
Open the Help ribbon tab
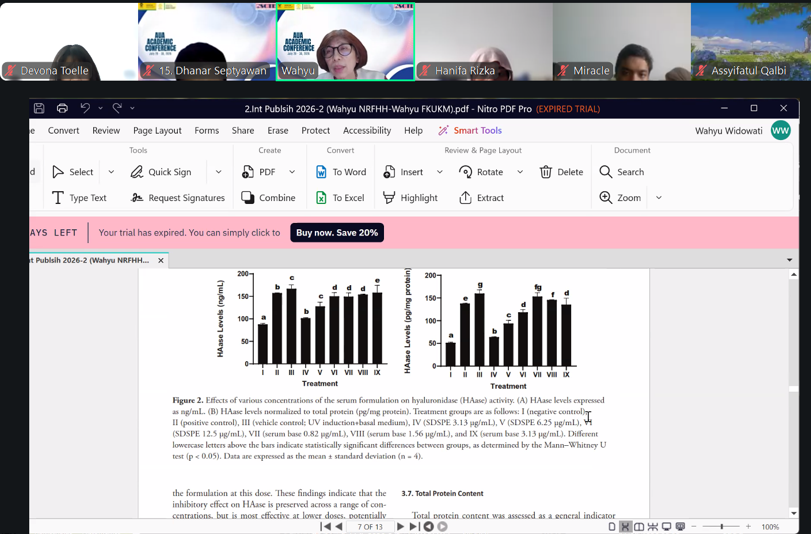tap(413, 130)
